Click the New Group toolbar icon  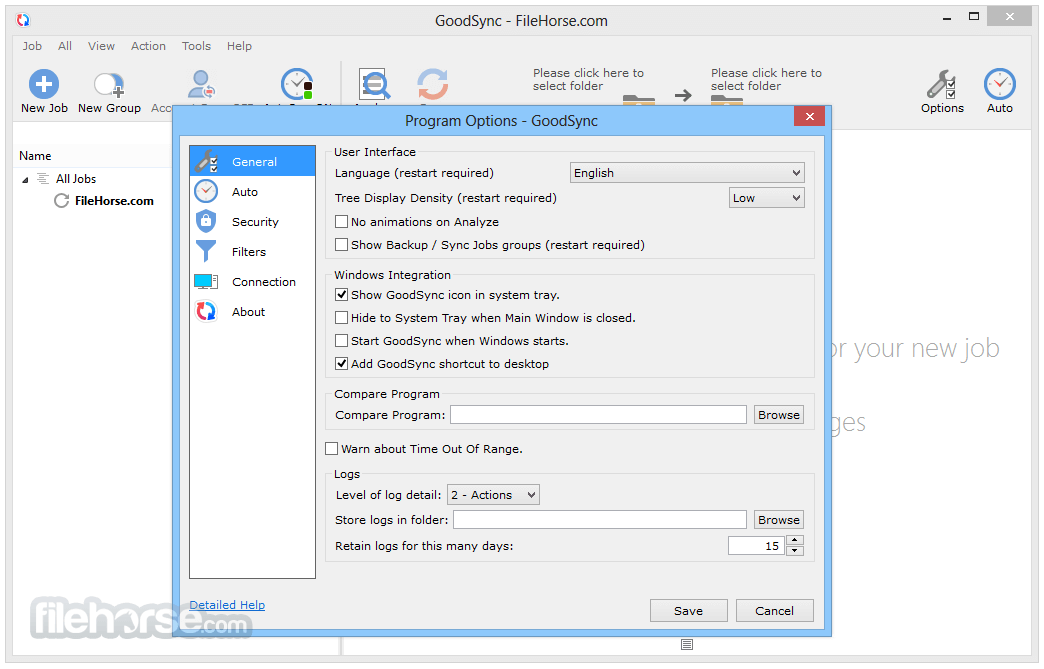(109, 84)
